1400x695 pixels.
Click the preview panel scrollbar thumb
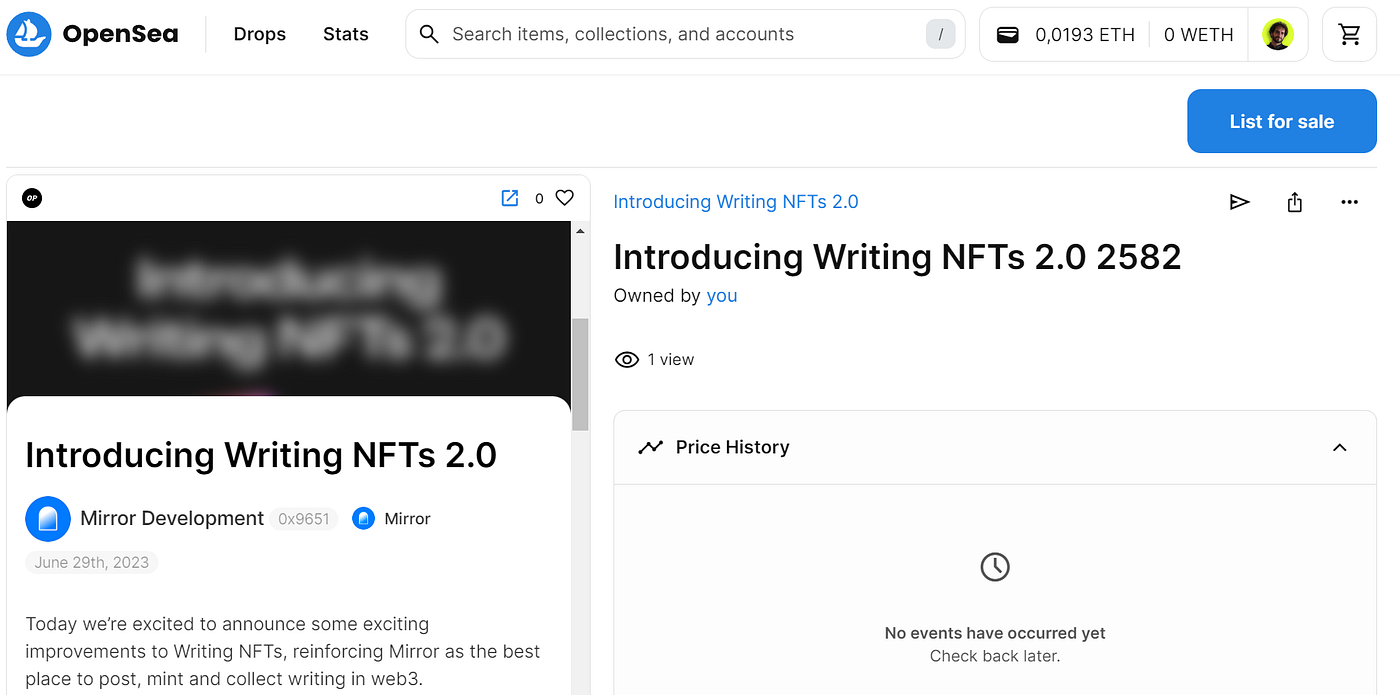[x=579, y=375]
